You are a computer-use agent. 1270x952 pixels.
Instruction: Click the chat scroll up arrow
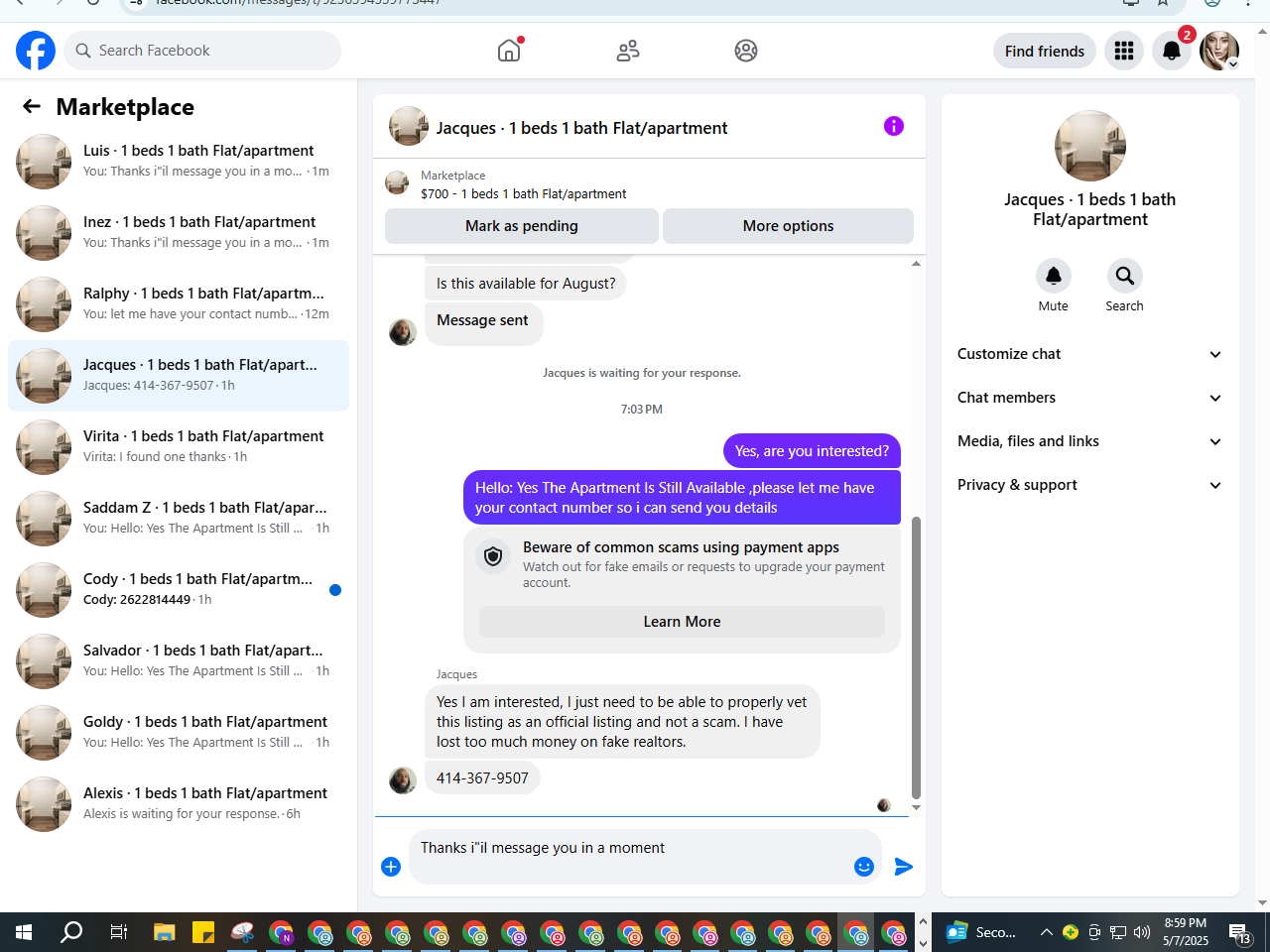pyautogui.click(x=916, y=264)
